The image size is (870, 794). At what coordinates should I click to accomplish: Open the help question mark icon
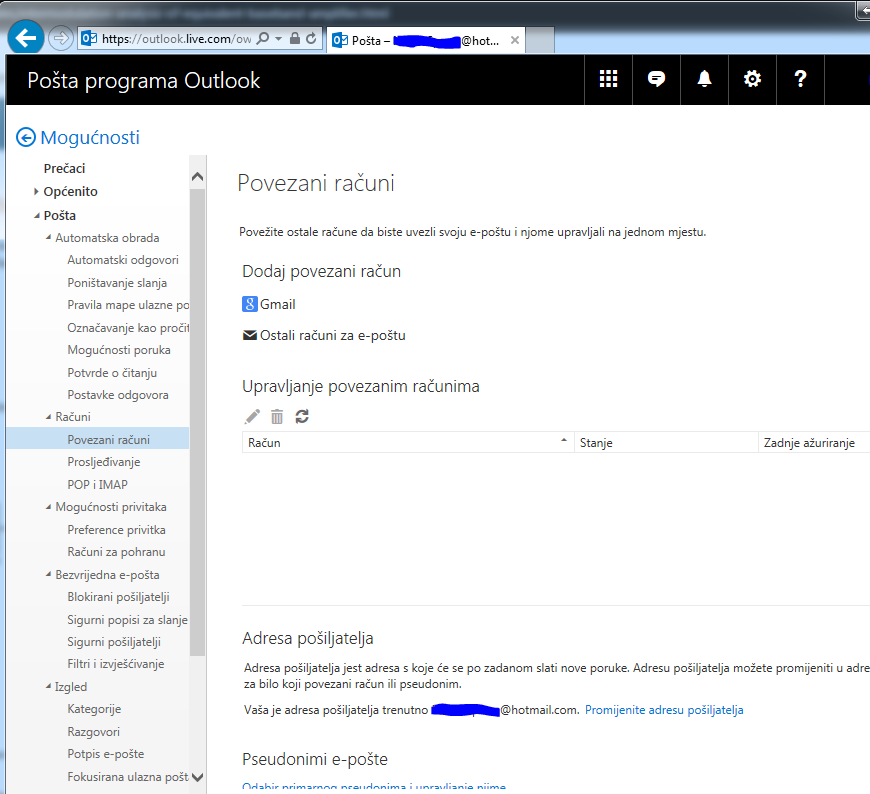tap(800, 79)
